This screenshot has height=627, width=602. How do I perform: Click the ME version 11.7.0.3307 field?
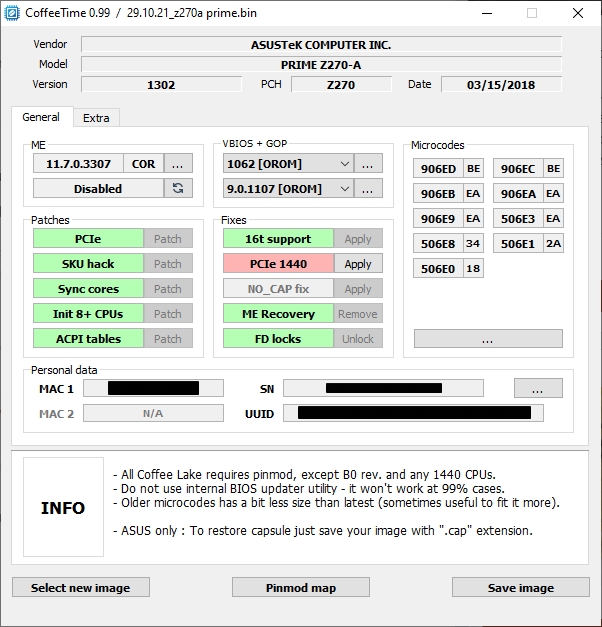[78, 164]
